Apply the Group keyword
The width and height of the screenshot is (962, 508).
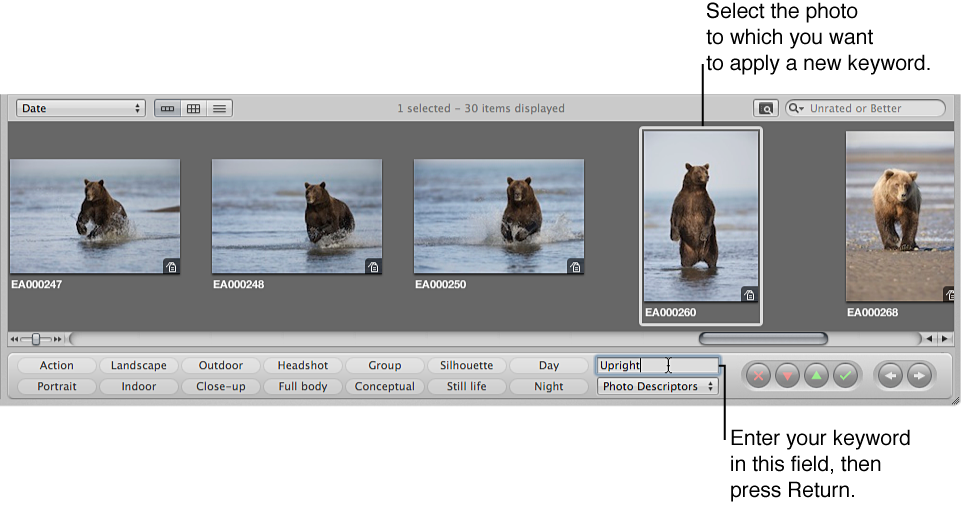tap(385, 366)
